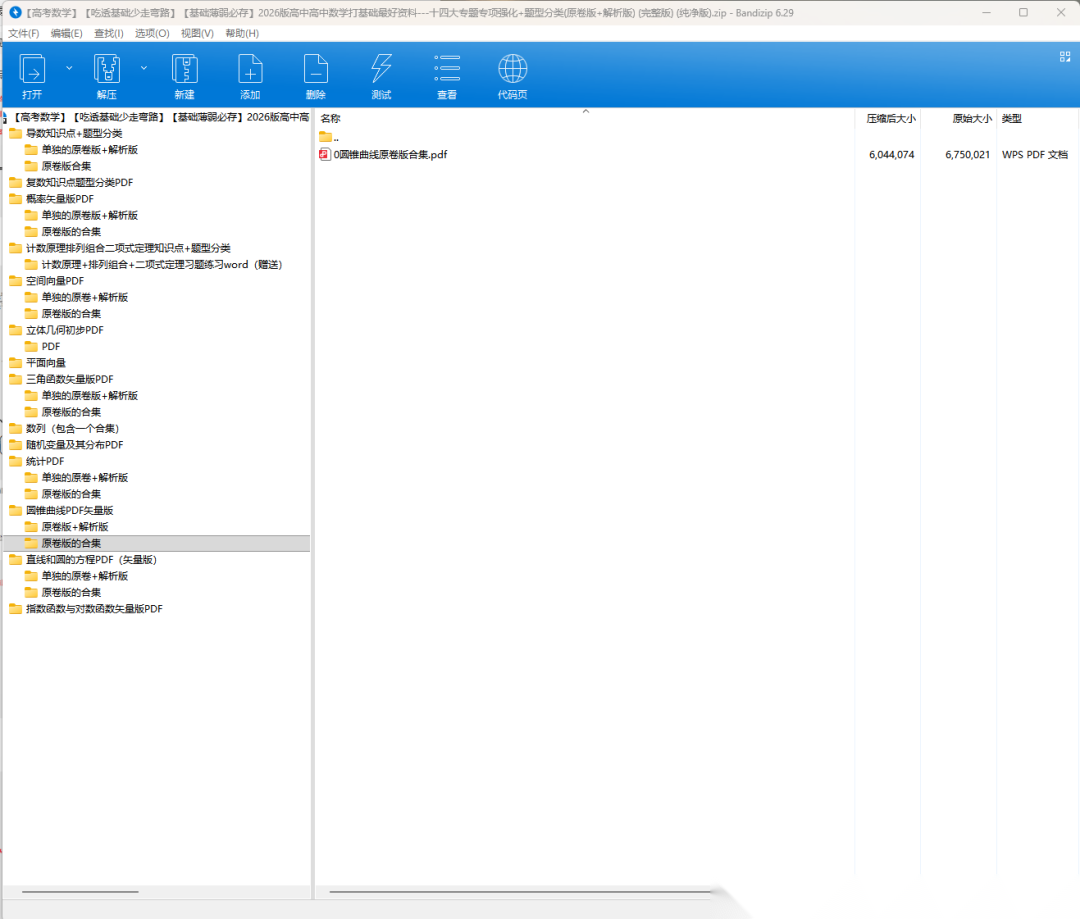1080x919 pixels.
Task: Run the 测试 (Test archive) icon
Action: pos(381,70)
